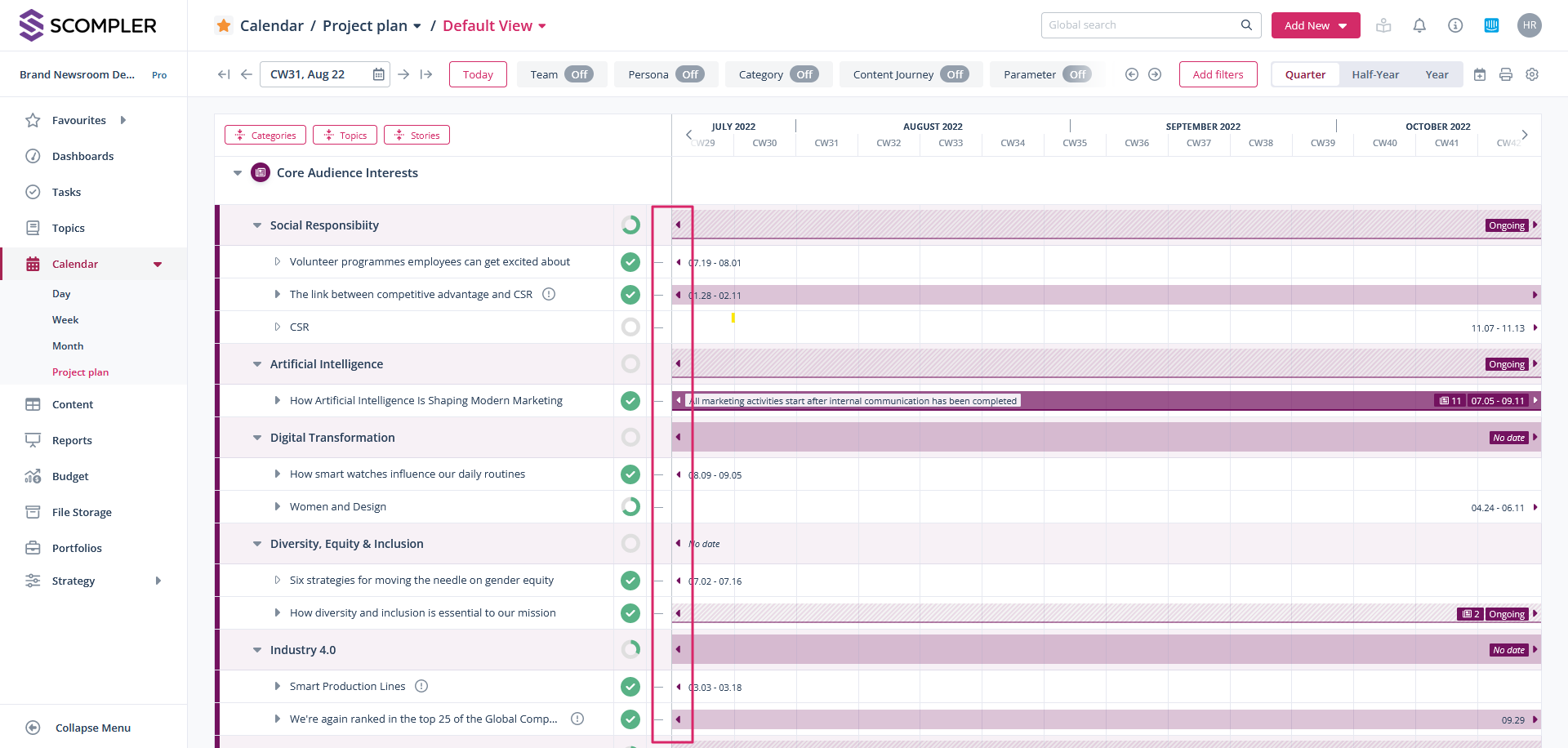Toggle the Team filter switch
The width and height of the screenshot is (1568, 748).
click(x=579, y=74)
